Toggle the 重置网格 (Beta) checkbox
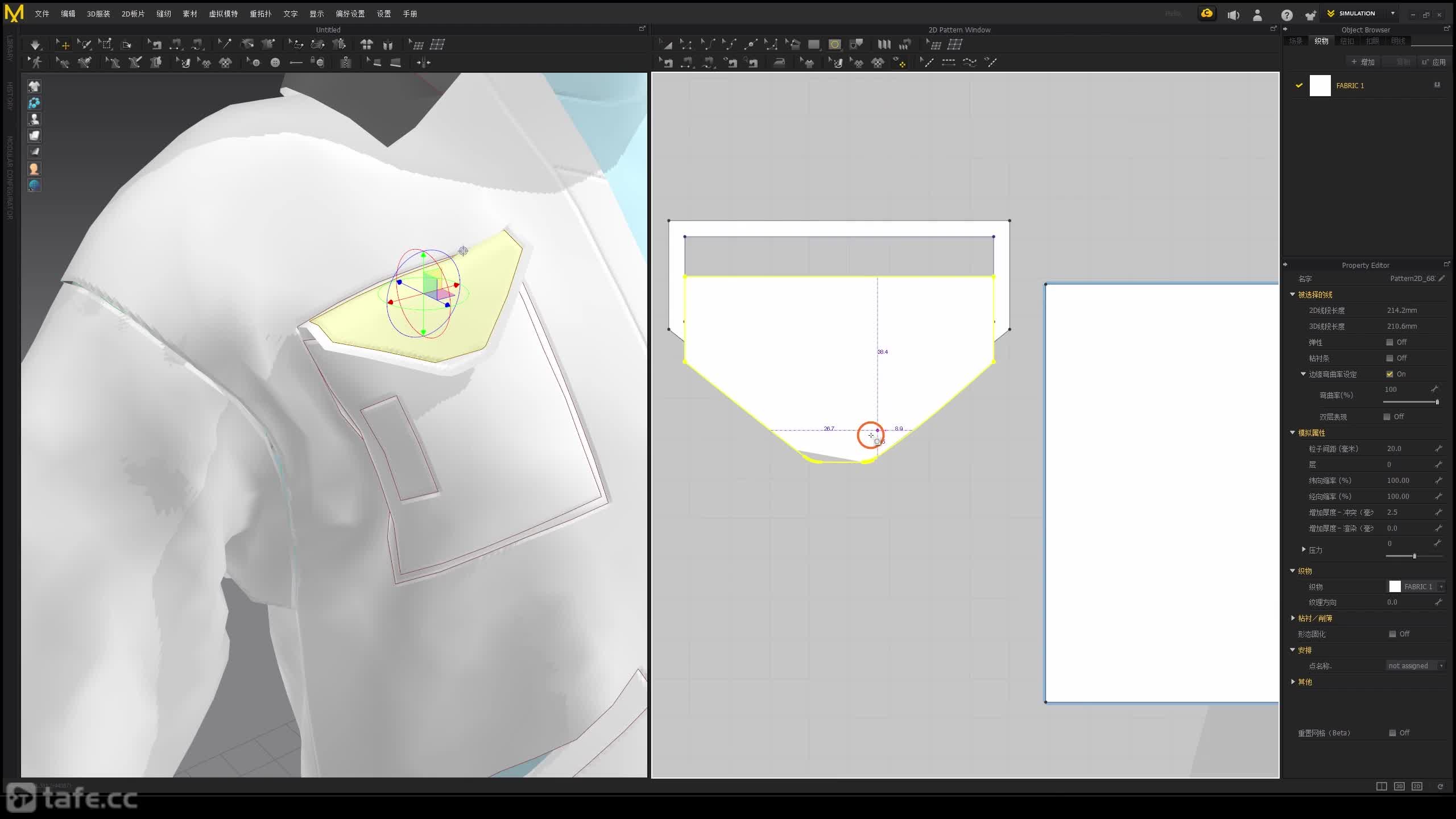Viewport: 1456px width, 819px height. [1392, 733]
